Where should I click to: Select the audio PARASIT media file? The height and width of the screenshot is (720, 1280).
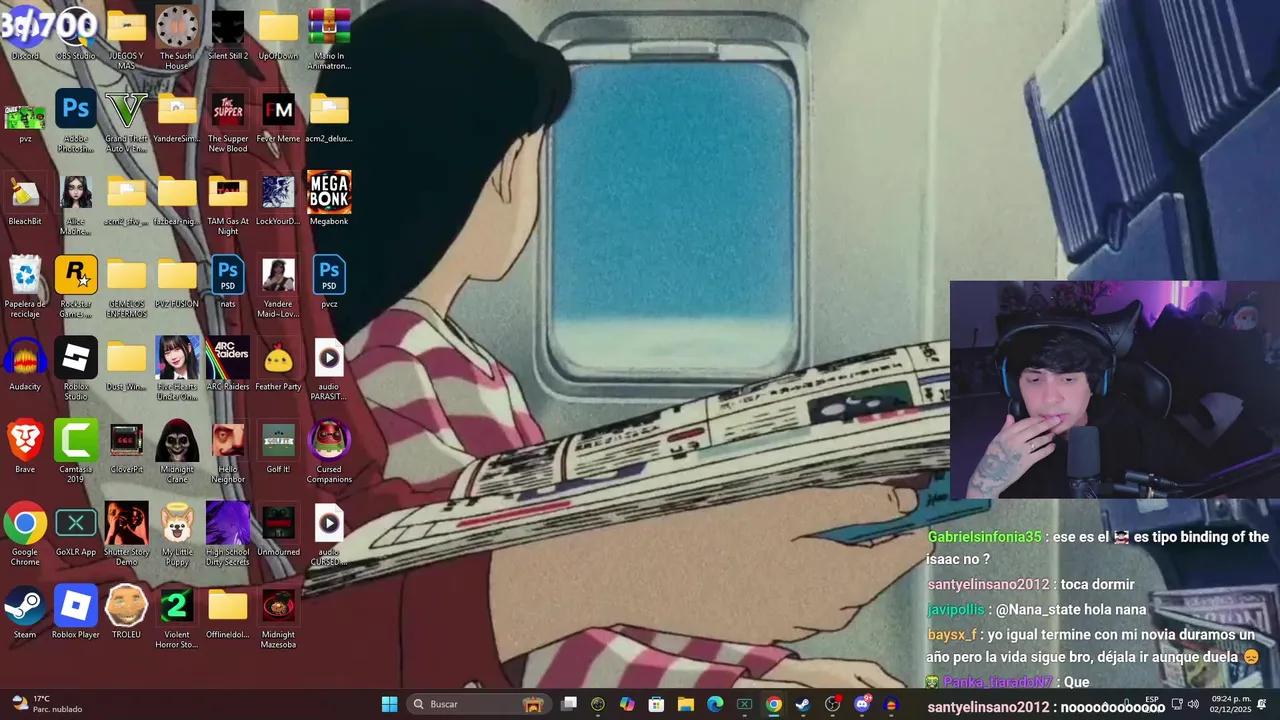(329, 370)
